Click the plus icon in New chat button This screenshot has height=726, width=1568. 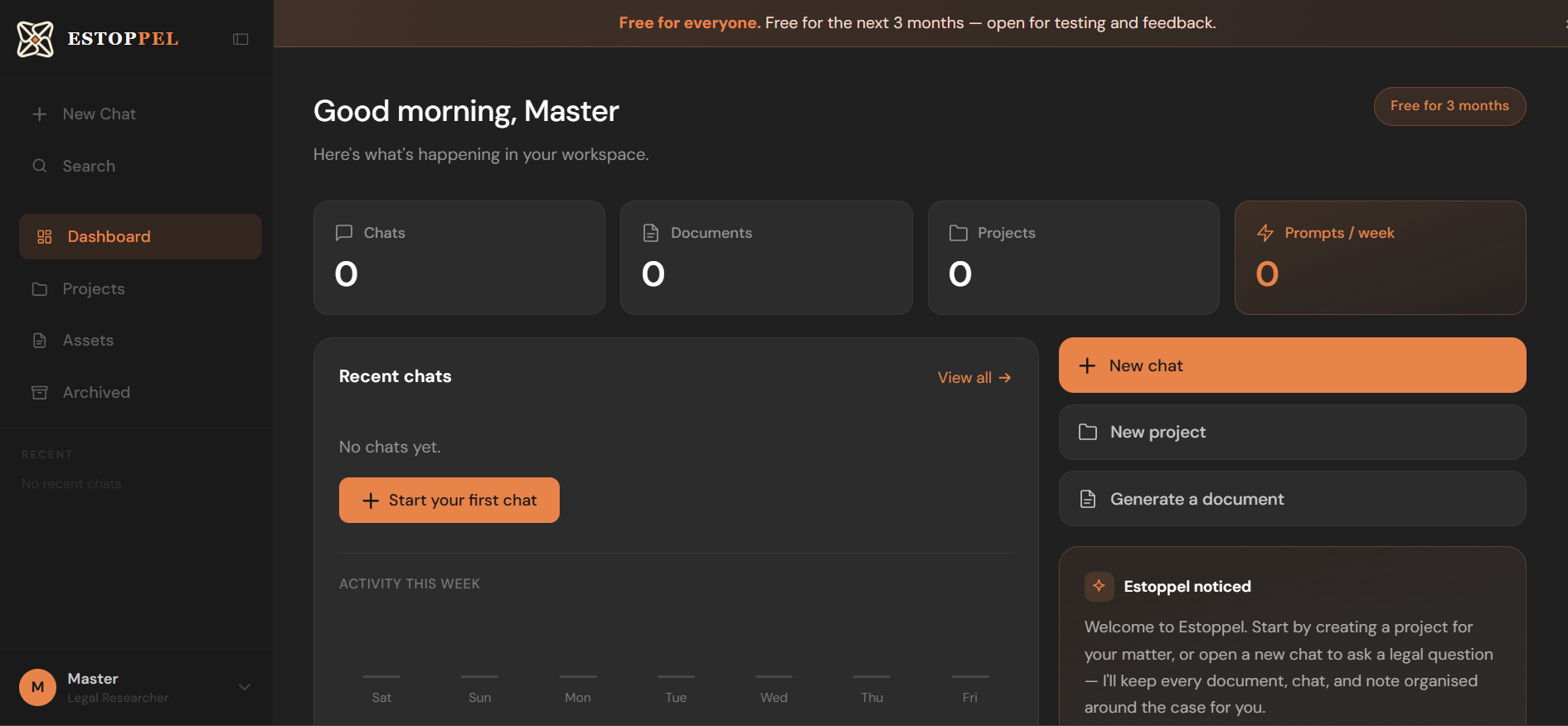[x=1087, y=365]
